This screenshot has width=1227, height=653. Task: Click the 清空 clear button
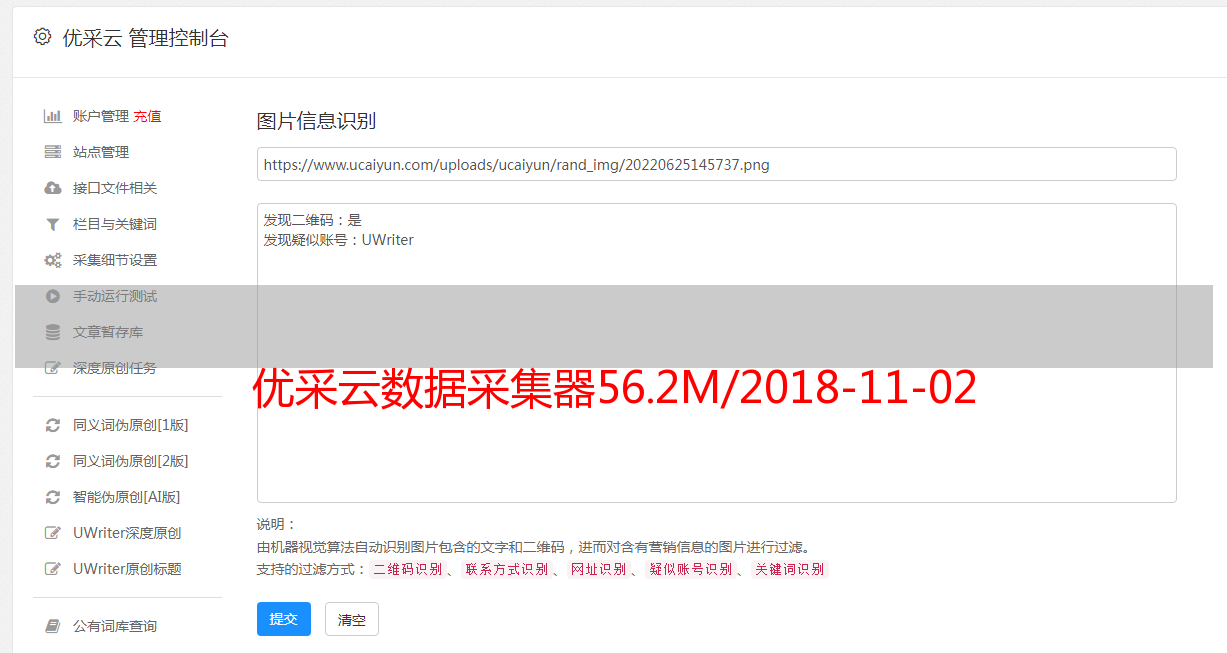tap(352, 619)
